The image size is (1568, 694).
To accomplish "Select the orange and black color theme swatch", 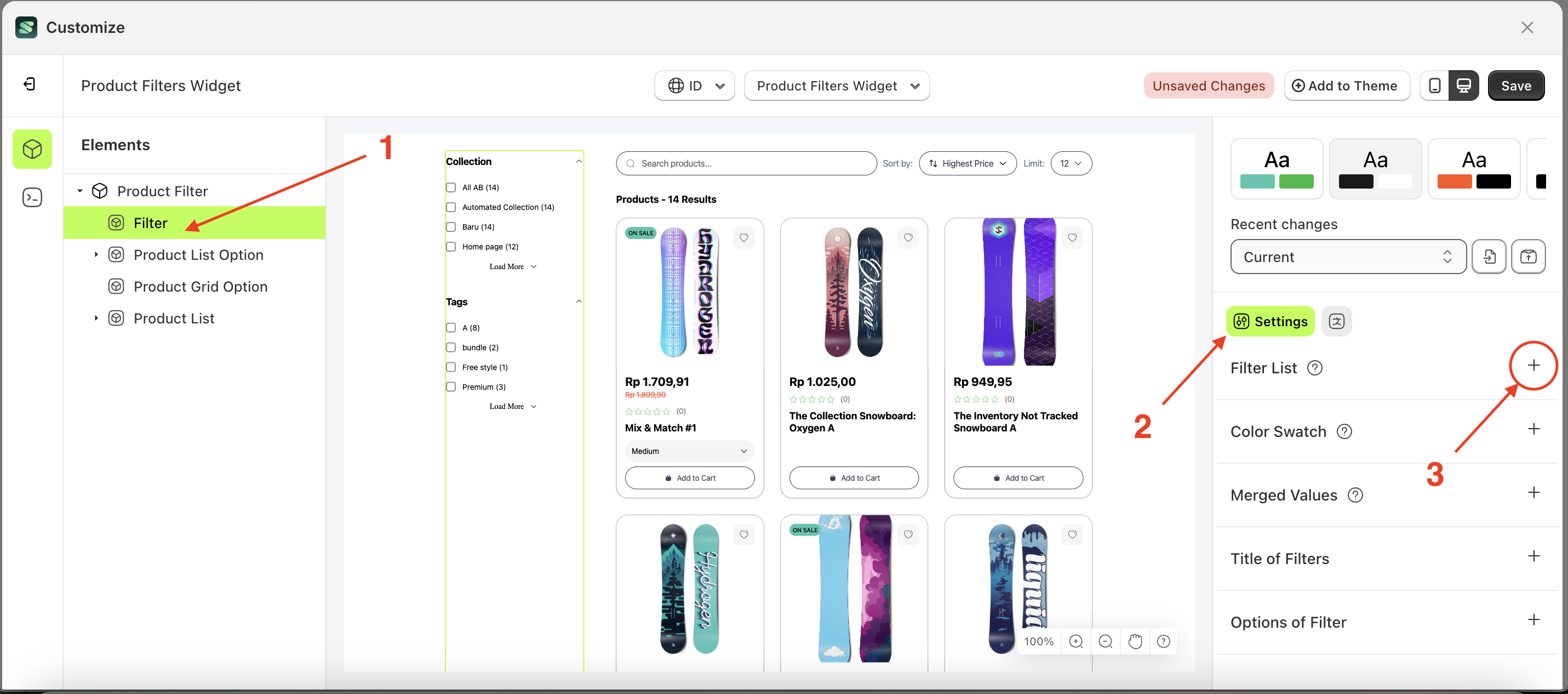I will [1474, 169].
